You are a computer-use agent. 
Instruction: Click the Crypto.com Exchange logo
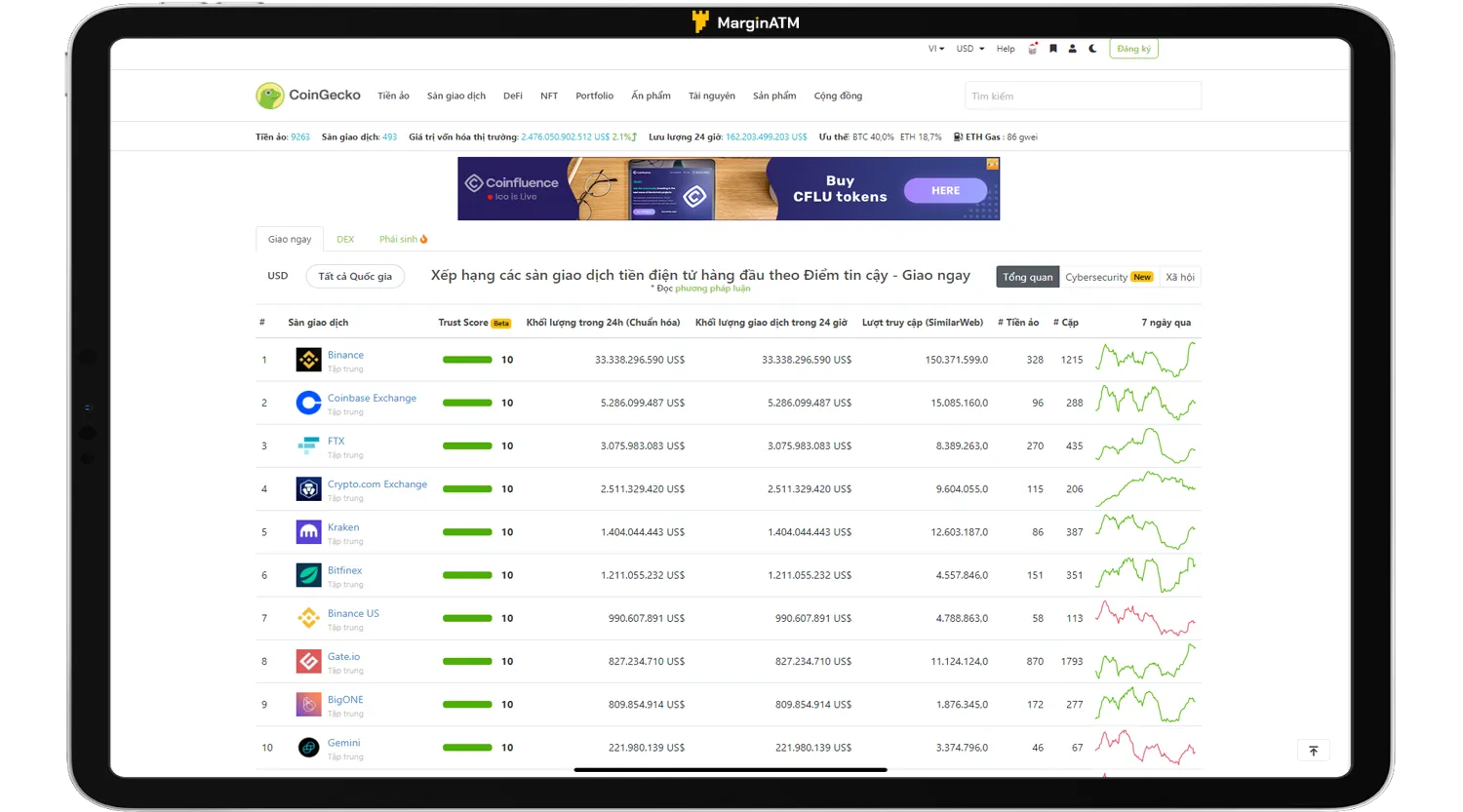click(x=308, y=488)
